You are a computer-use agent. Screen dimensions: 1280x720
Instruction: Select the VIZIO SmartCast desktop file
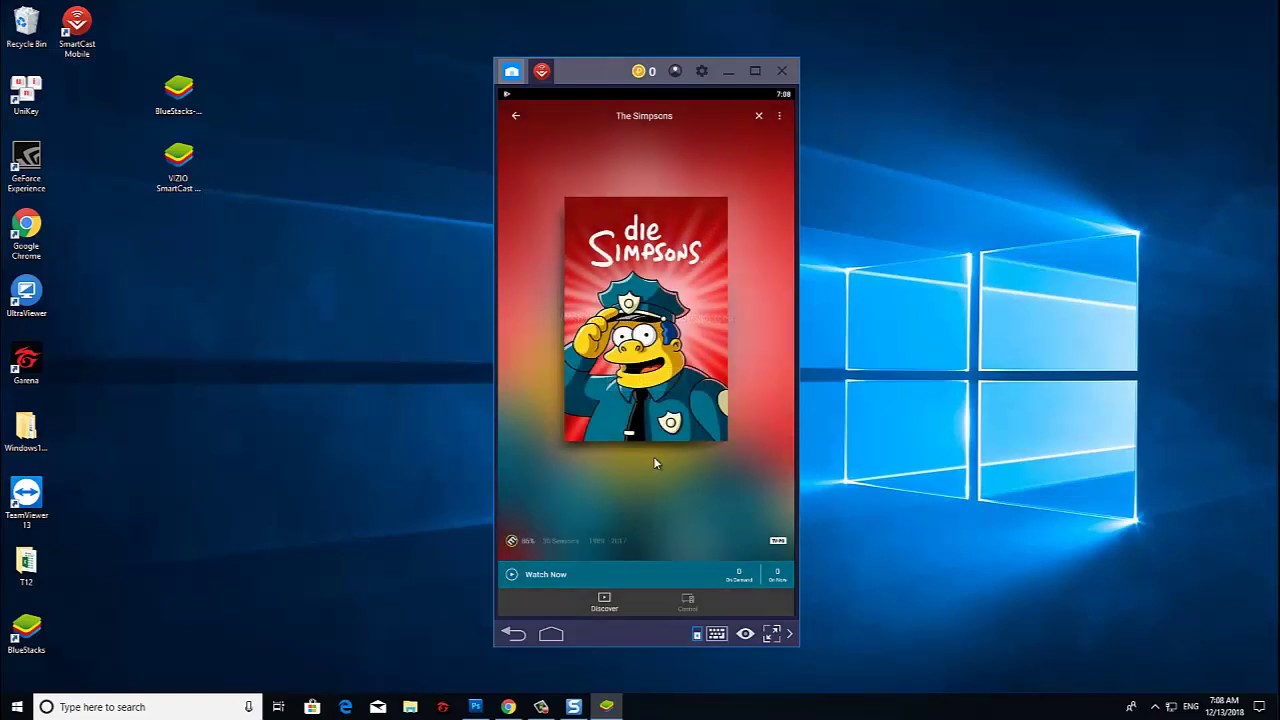pos(178,167)
